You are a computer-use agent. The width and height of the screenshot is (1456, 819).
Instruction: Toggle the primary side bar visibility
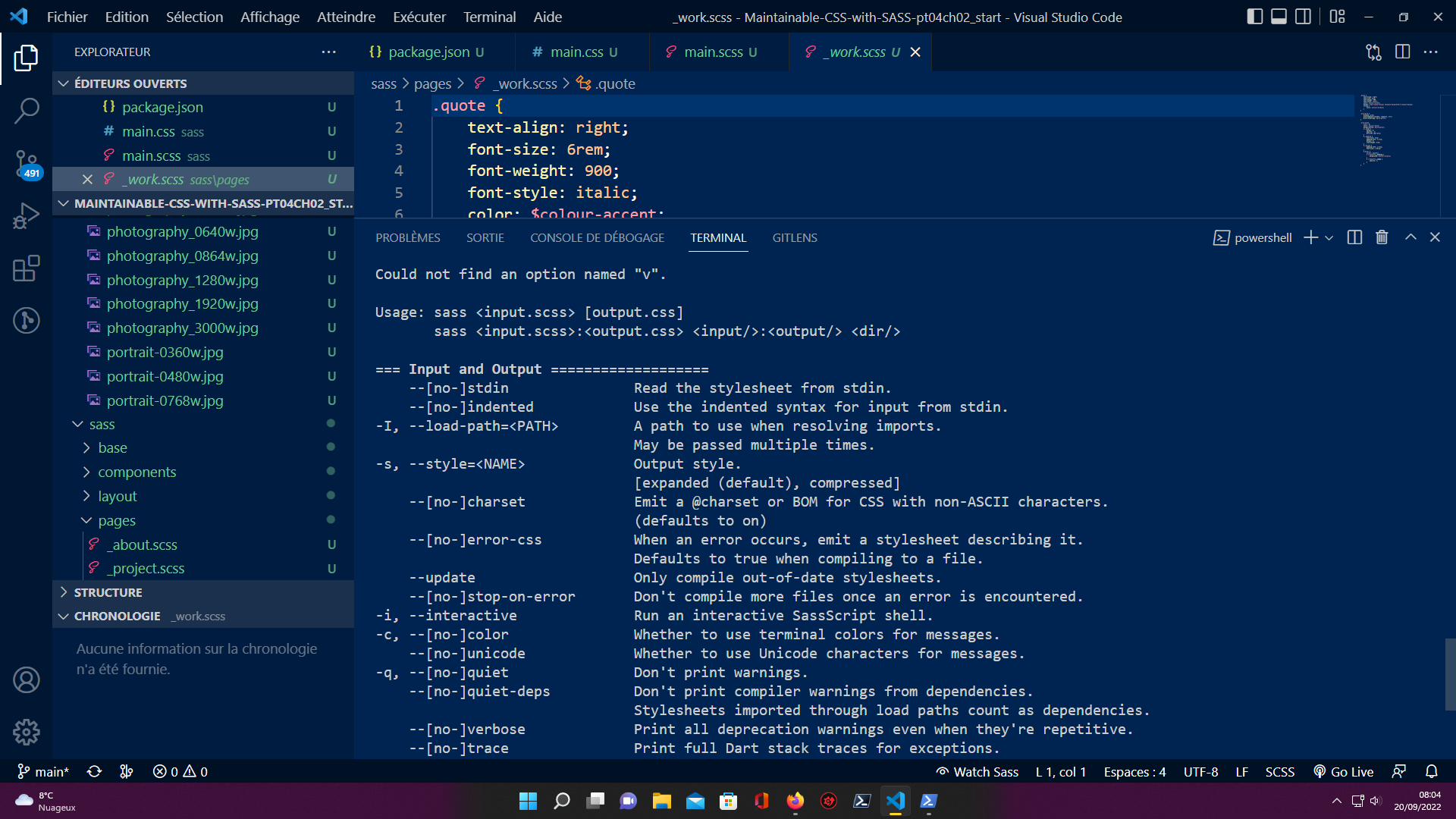[x=1254, y=16]
